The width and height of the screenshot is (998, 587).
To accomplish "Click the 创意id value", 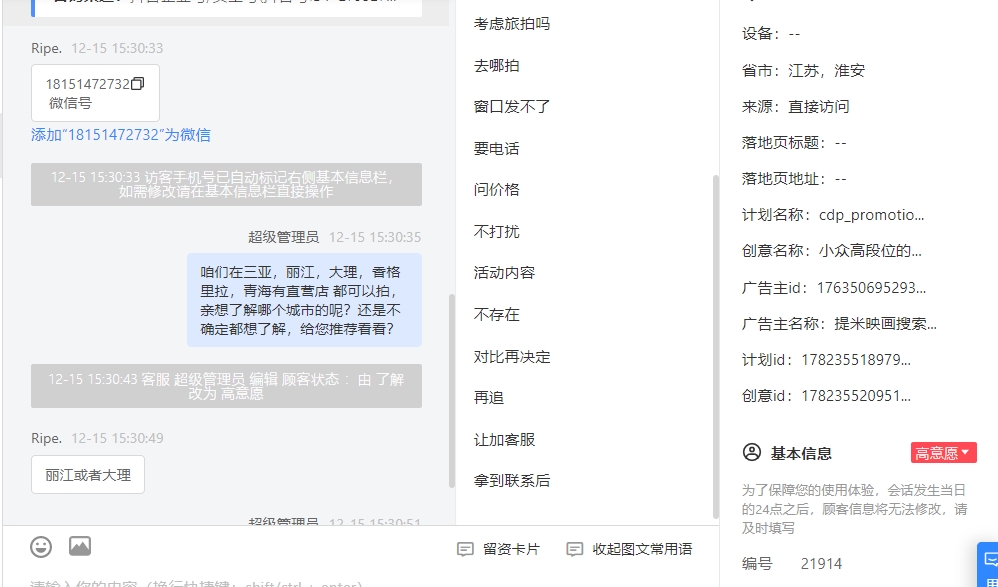I will [x=856, y=396].
